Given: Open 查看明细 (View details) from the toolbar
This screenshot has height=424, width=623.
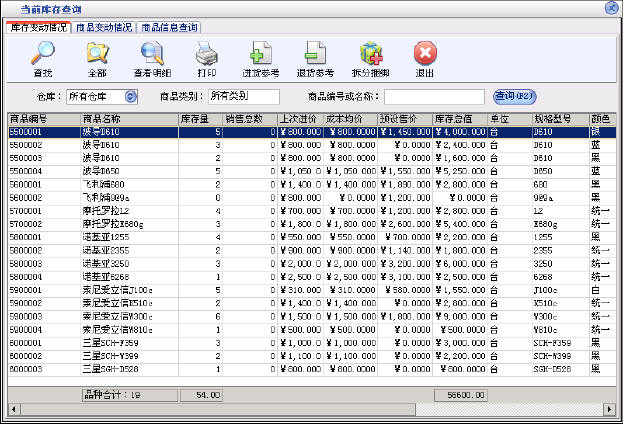Looking at the screenshot, I should [152, 55].
